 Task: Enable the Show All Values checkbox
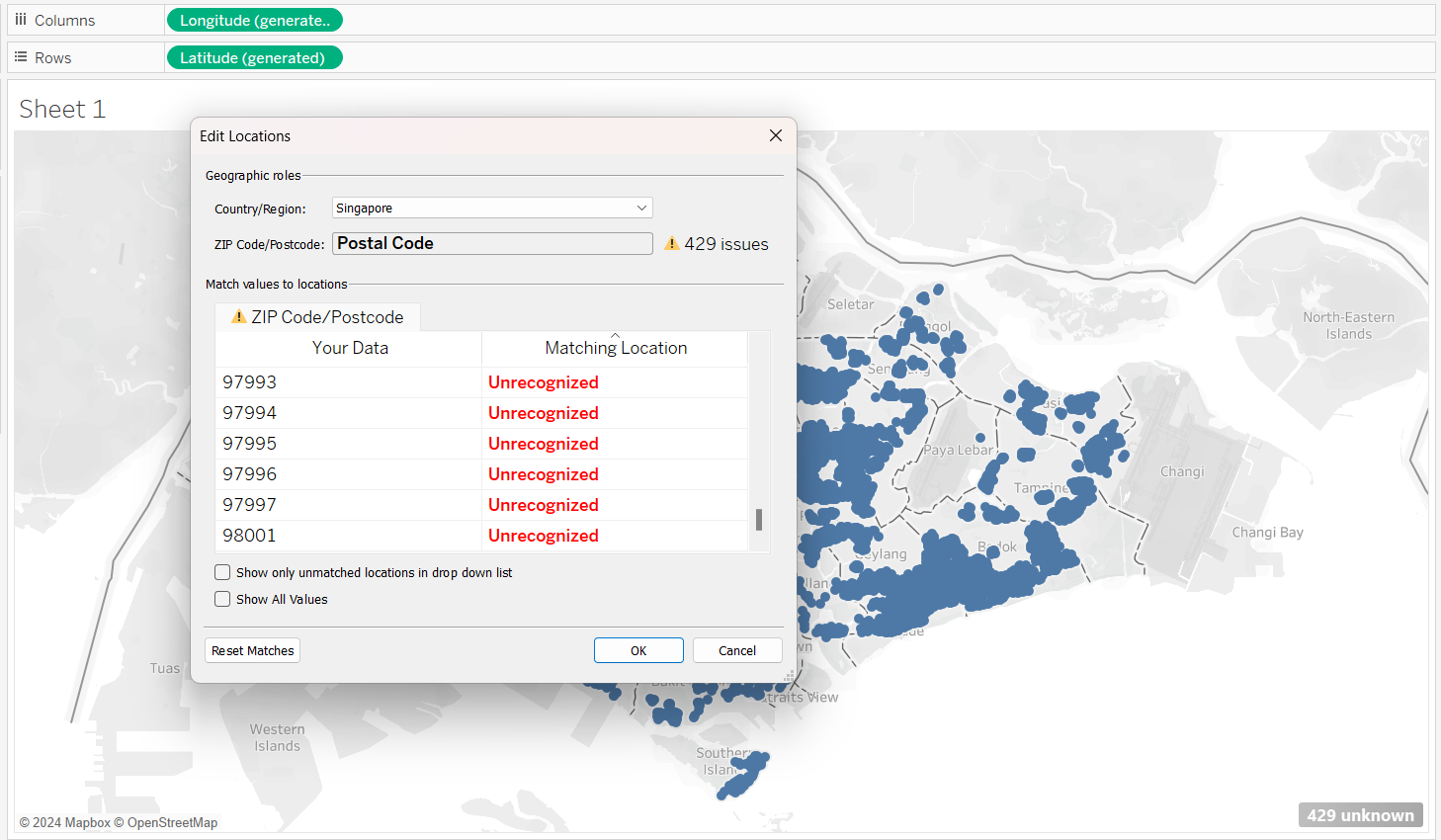(223, 600)
